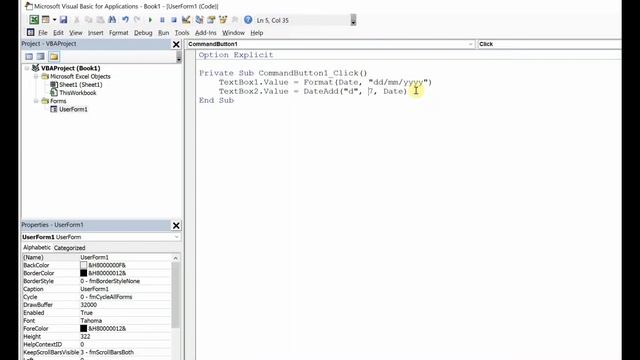Pause execution with the Break icon
The image size is (640, 360).
click(x=162, y=20)
